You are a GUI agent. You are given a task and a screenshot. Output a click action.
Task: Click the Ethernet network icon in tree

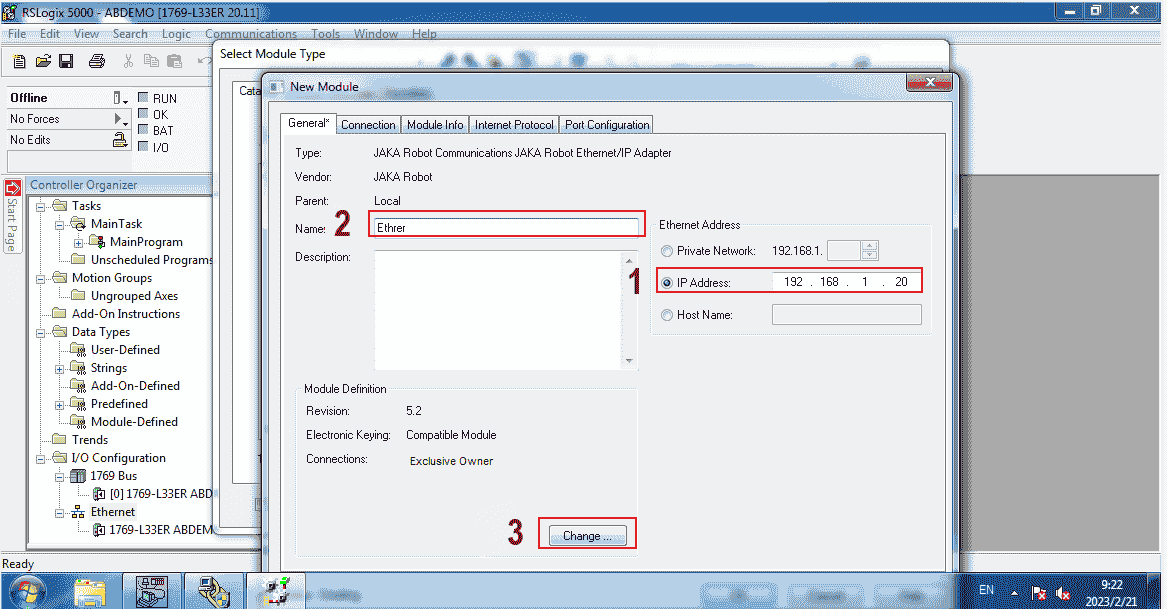point(78,512)
